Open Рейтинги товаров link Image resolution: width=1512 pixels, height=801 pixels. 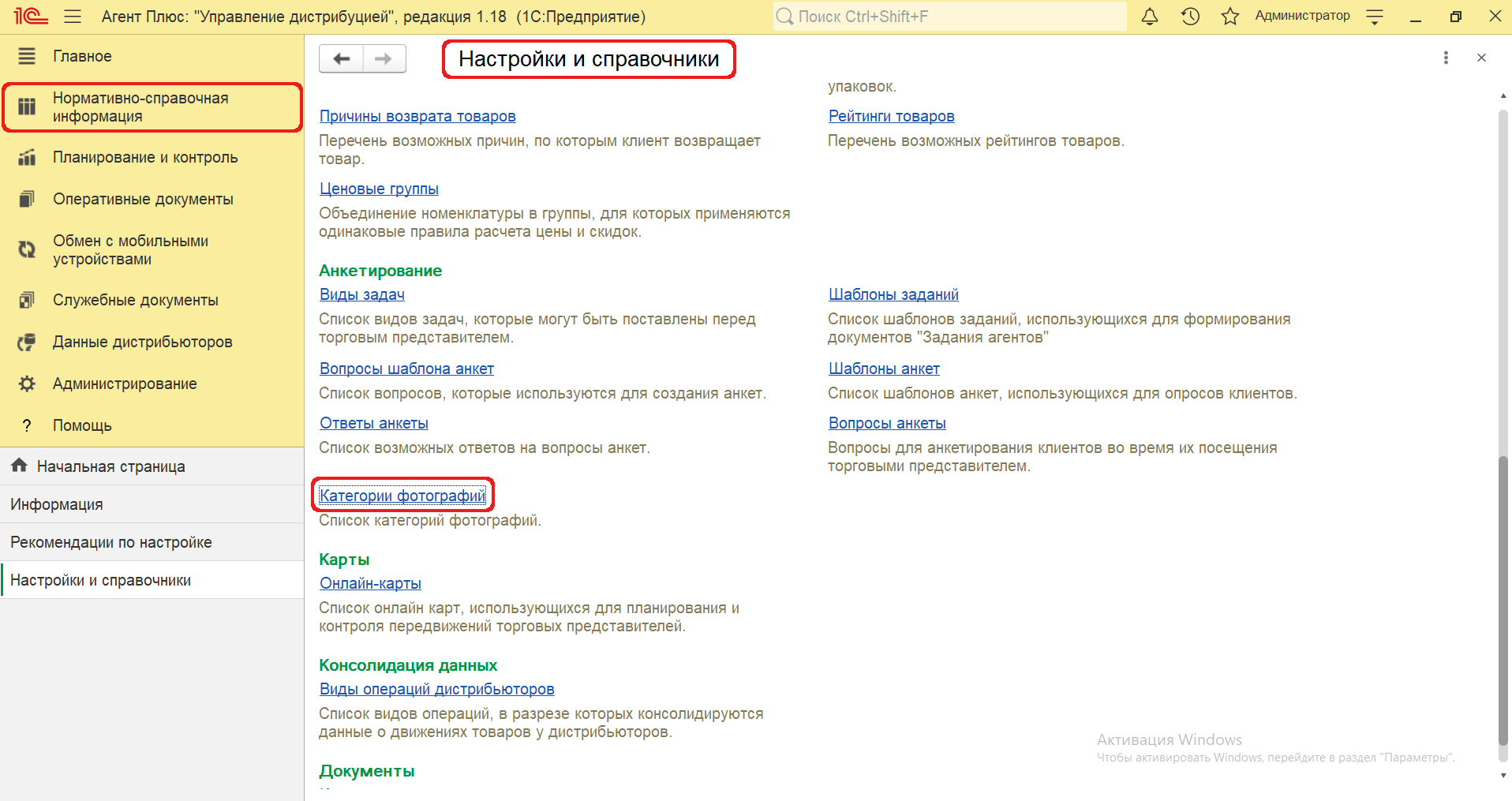coord(892,116)
